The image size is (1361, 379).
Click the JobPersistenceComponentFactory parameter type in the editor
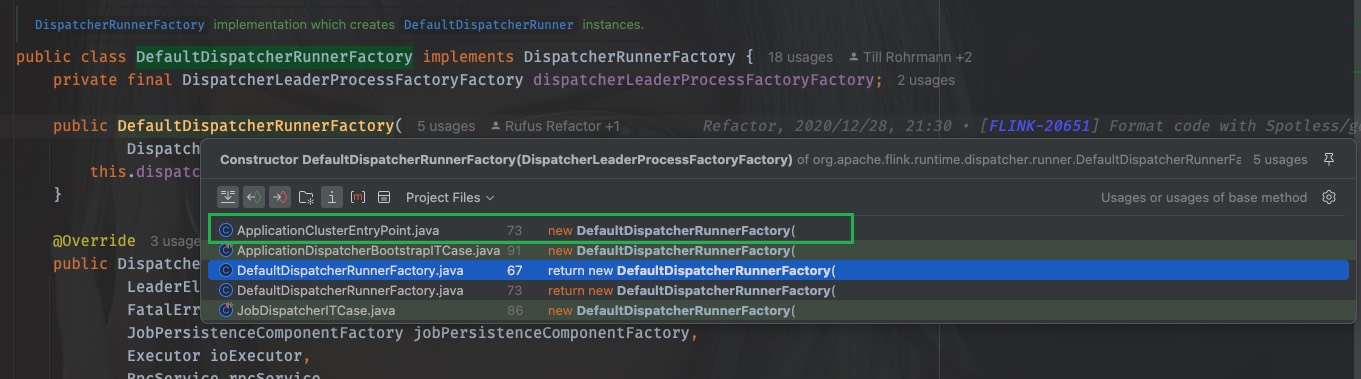point(265,332)
